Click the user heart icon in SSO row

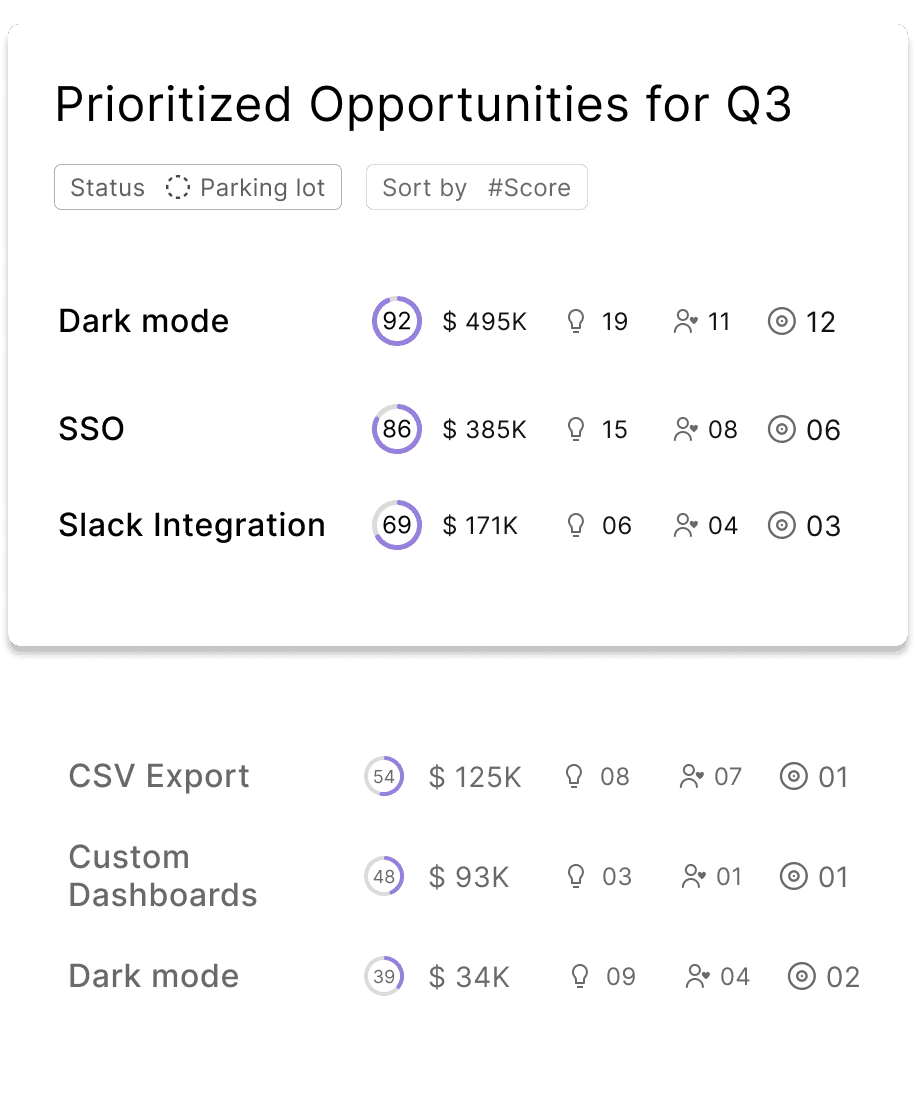pos(685,429)
